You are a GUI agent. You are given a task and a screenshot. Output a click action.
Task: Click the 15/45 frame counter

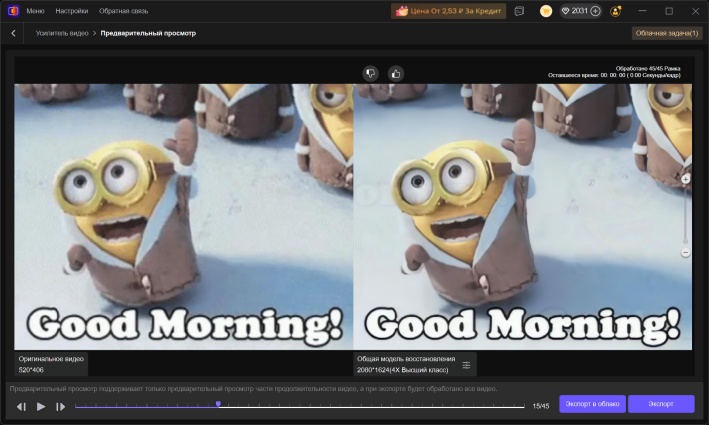[x=541, y=406]
